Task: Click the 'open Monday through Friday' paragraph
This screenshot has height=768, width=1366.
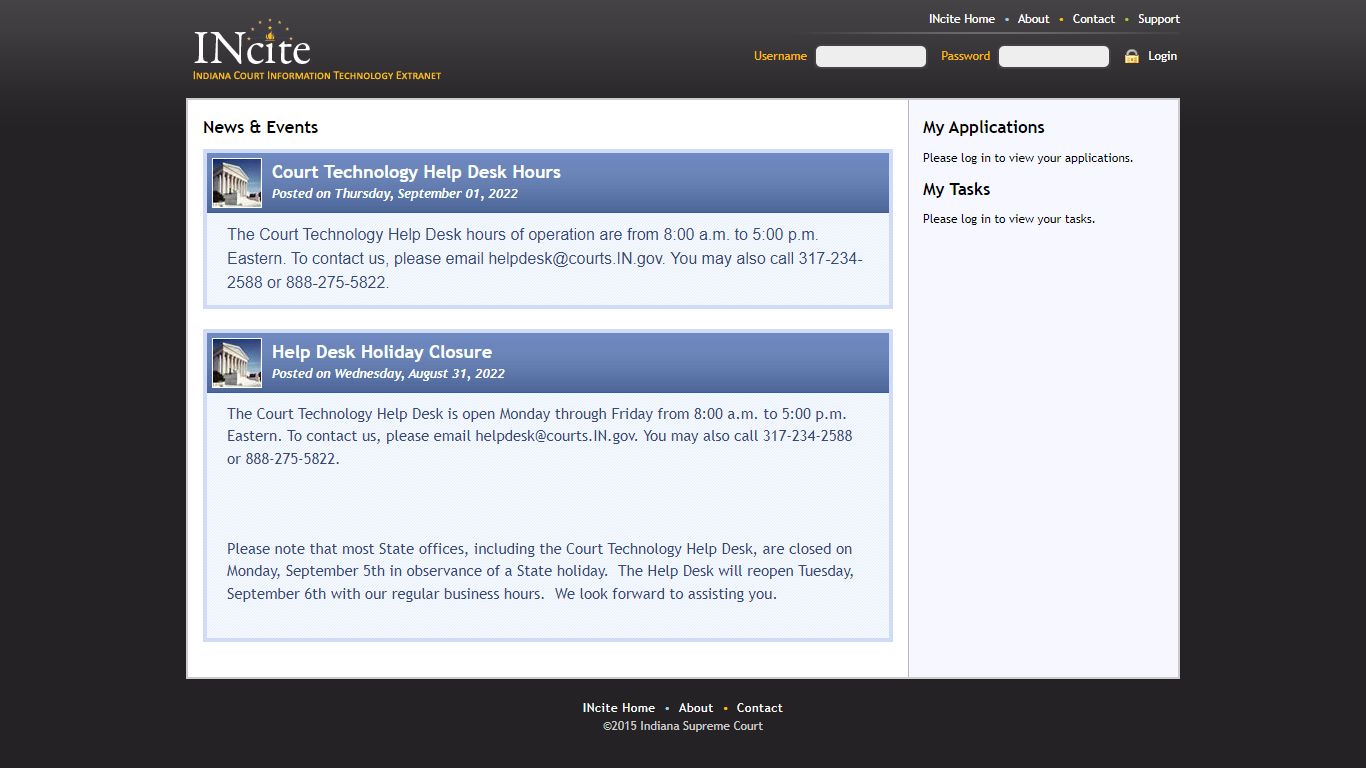Action: [540, 436]
